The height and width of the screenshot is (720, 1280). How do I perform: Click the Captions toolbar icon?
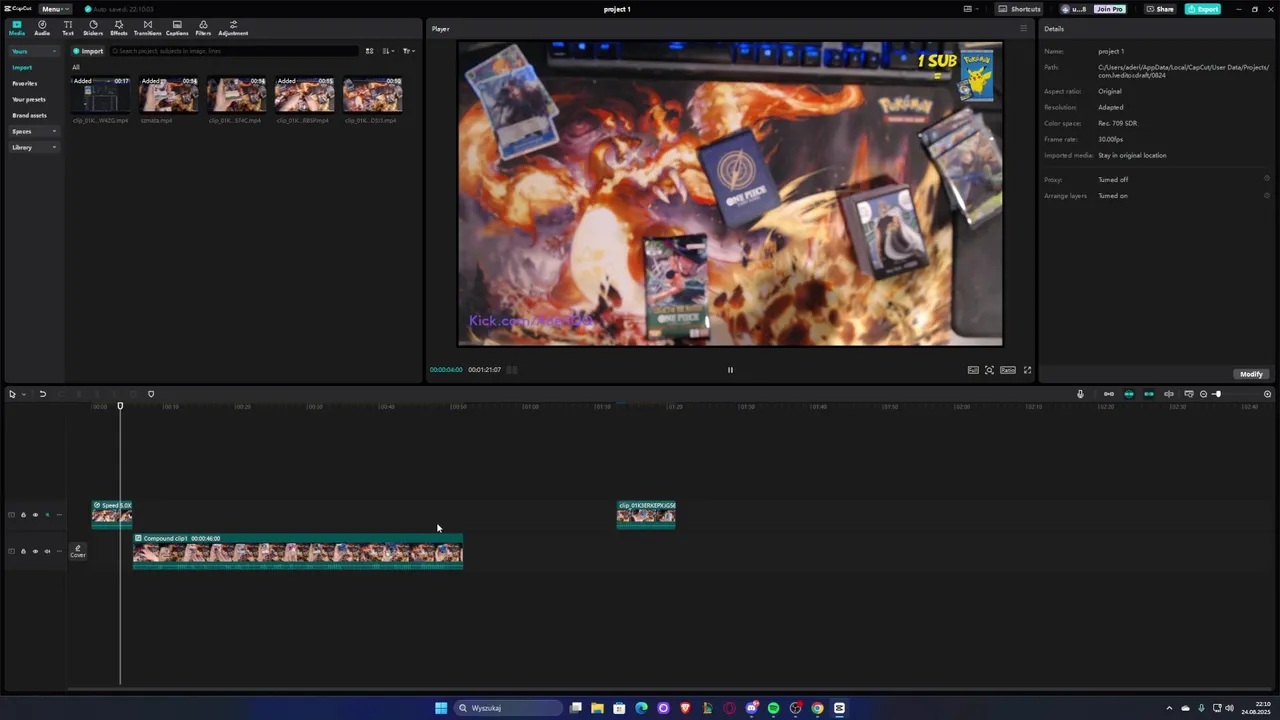pos(177,28)
